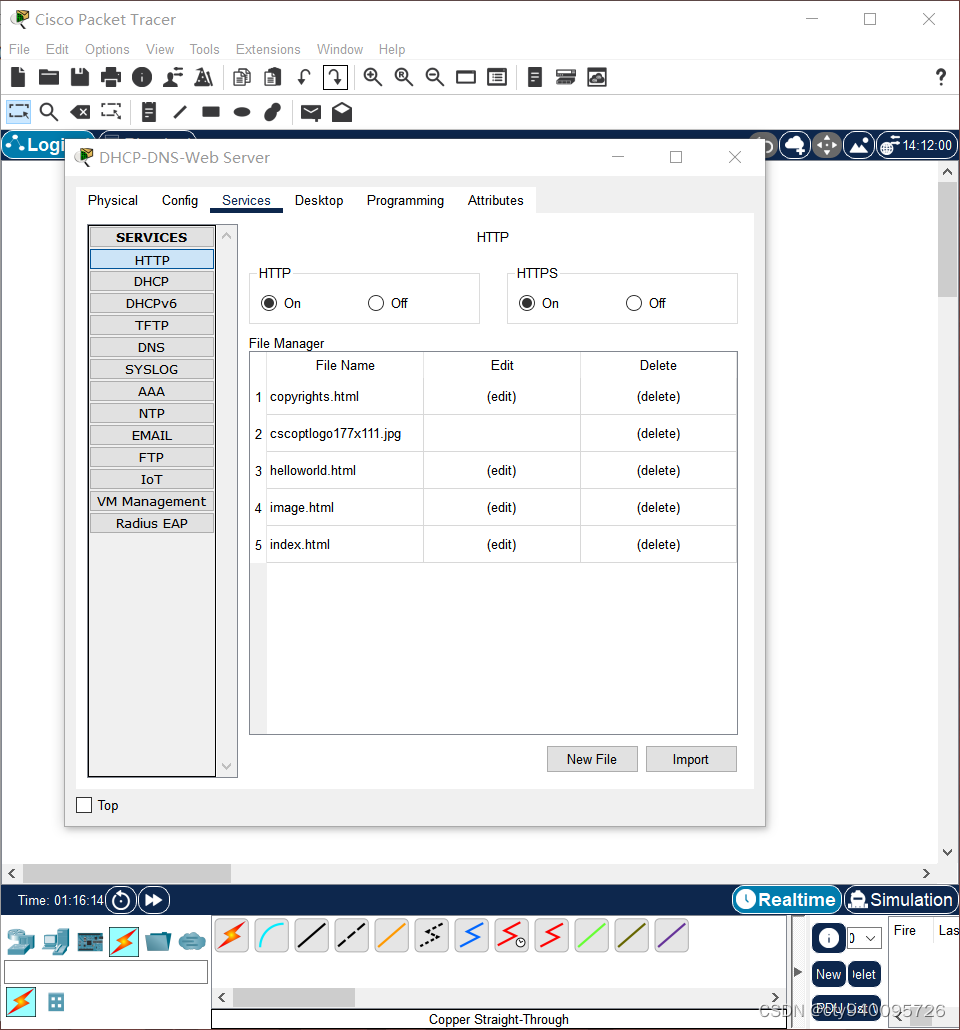960x1030 pixels.
Task: Open Network Information icon
Action: point(142,78)
